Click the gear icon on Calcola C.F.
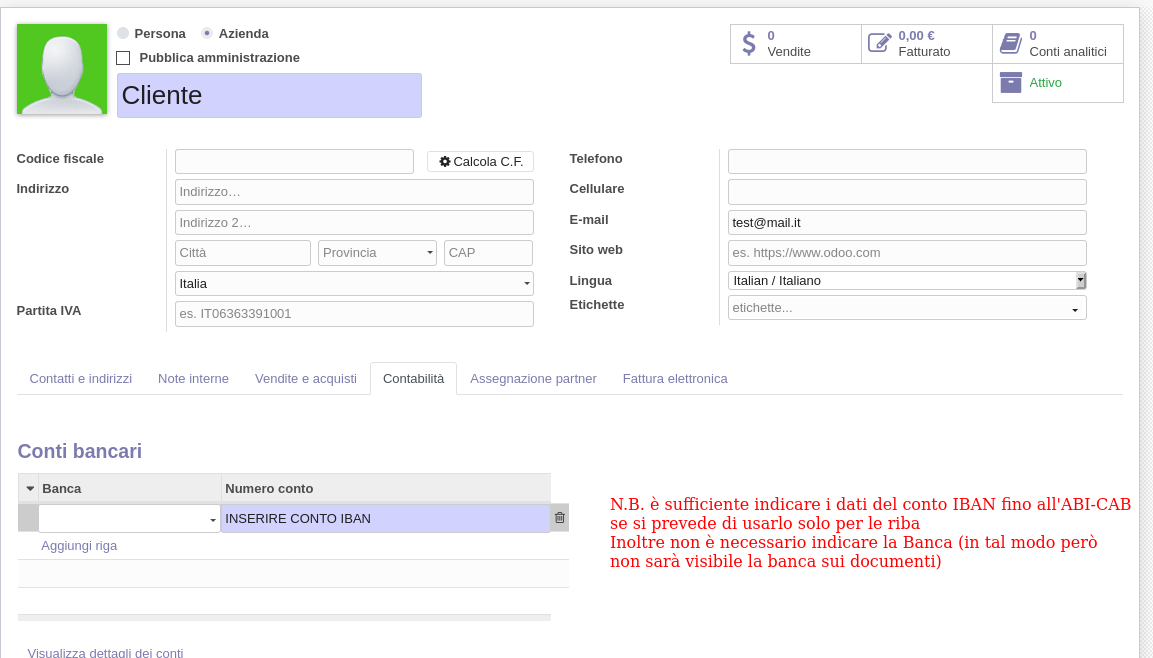Screen dimensions: 1153x658 click(x=445, y=161)
